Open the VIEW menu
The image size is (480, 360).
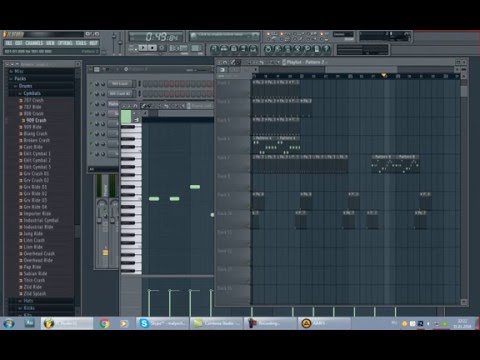pyautogui.click(x=50, y=43)
